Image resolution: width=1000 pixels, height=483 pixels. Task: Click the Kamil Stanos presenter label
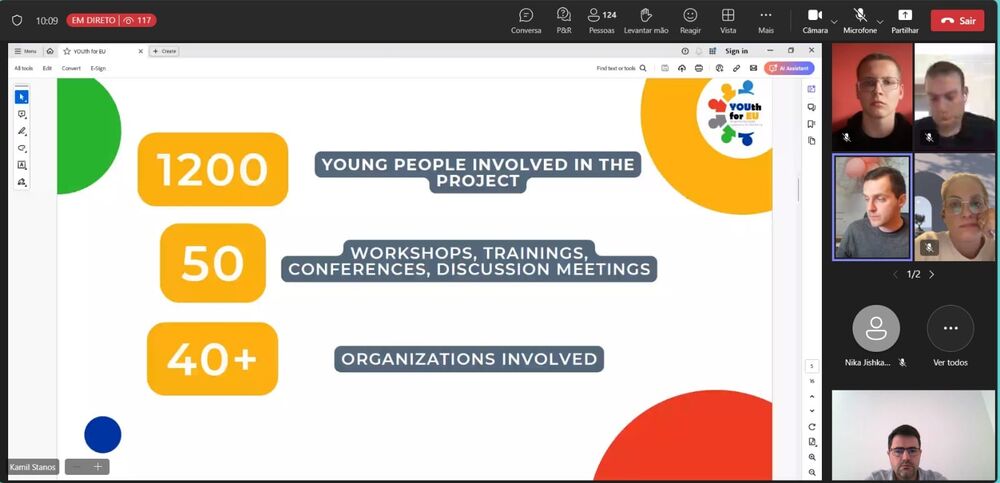pos(33,467)
